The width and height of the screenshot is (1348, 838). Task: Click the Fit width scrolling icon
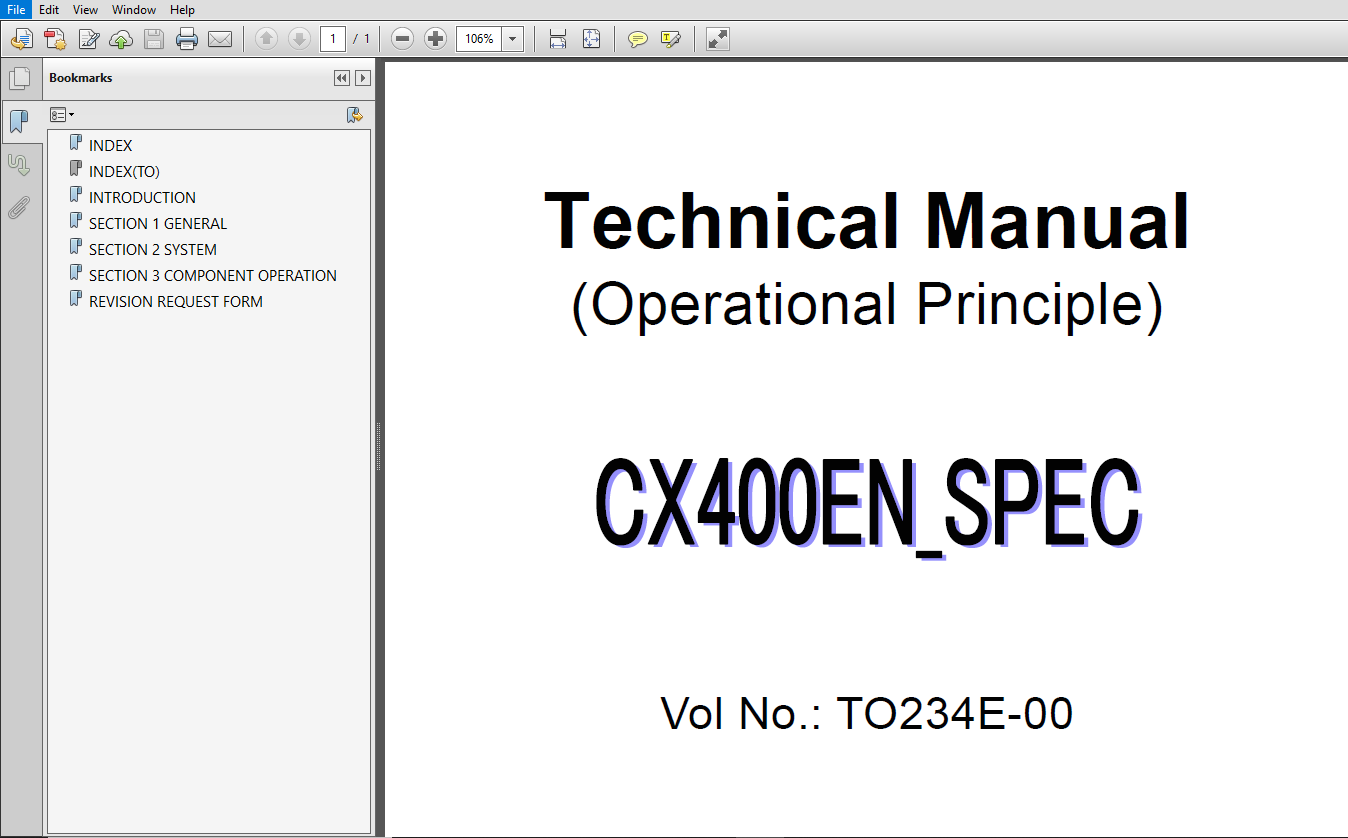click(558, 39)
